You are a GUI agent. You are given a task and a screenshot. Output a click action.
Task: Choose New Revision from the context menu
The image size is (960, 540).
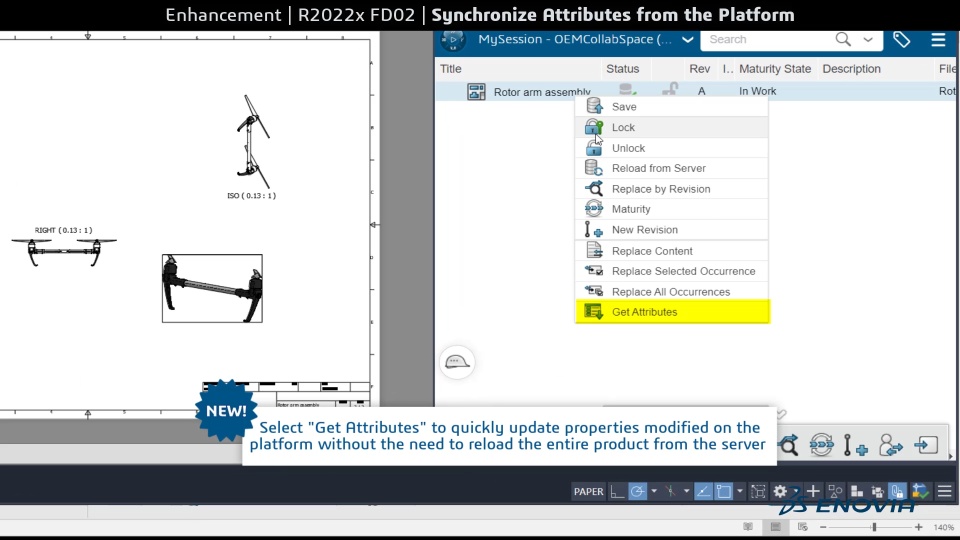[672, 230]
